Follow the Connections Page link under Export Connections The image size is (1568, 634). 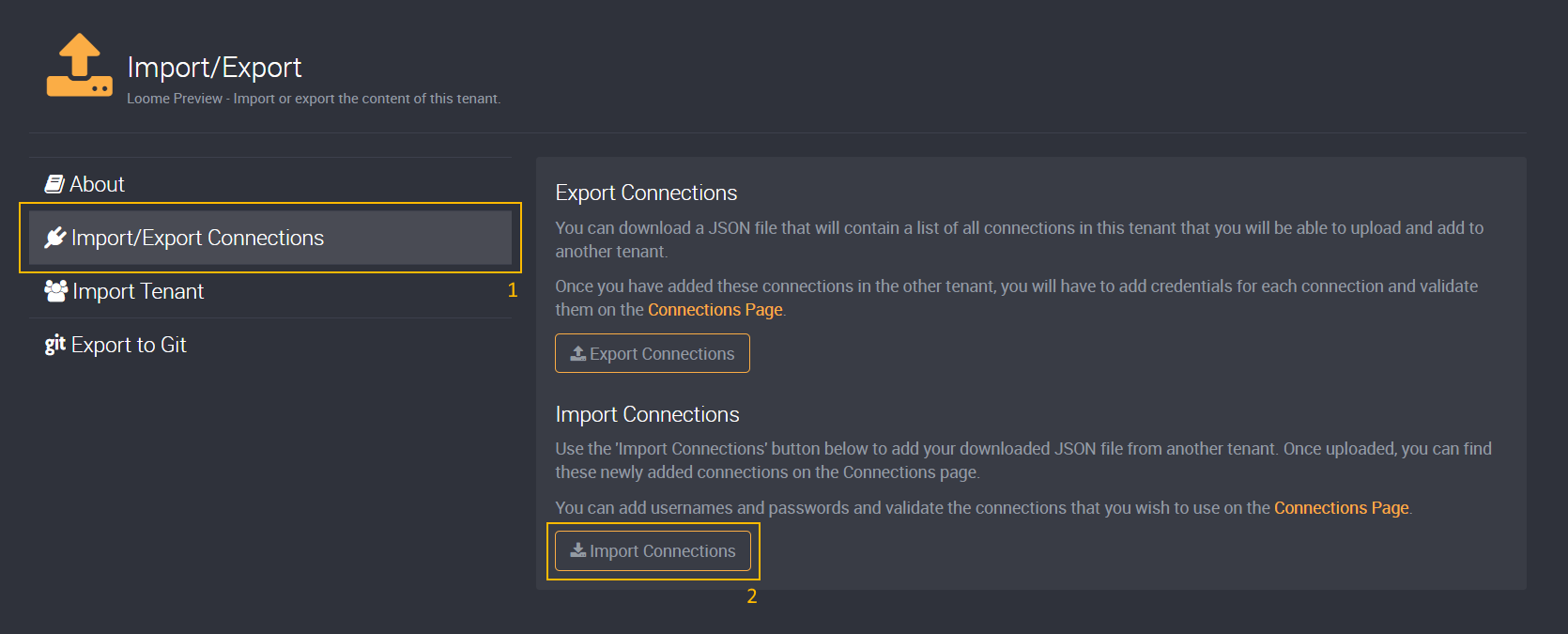(x=715, y=310)
